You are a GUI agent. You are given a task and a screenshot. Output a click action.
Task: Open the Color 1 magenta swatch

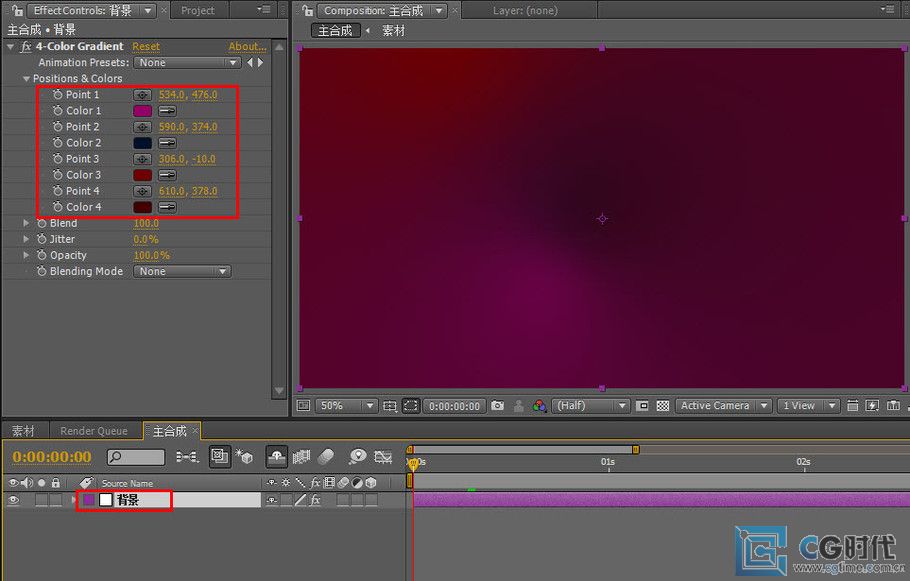tap(143, 111)
